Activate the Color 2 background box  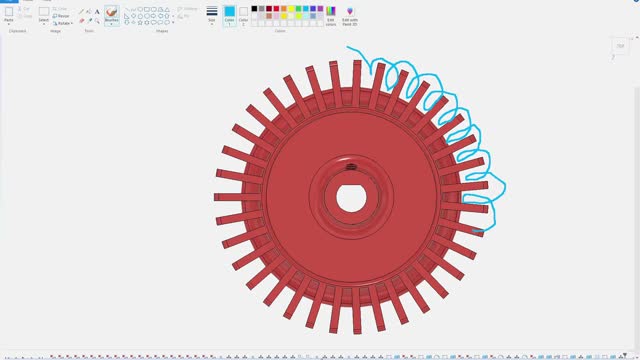coord(243,16)
